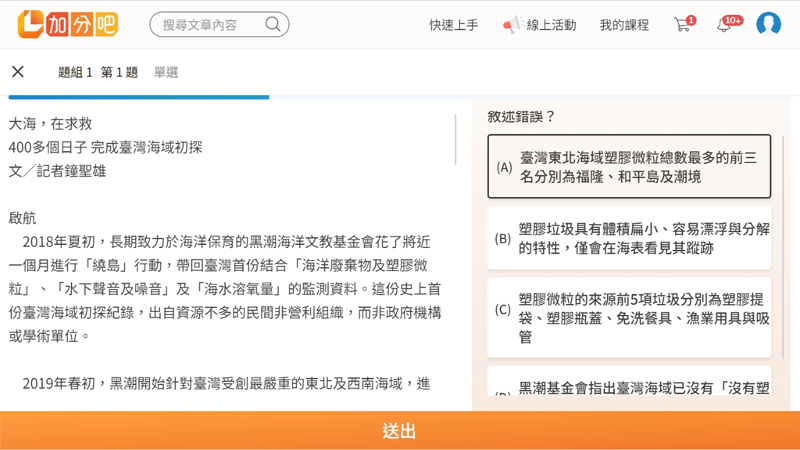Go to 我的課程

(x=624, y=24)
